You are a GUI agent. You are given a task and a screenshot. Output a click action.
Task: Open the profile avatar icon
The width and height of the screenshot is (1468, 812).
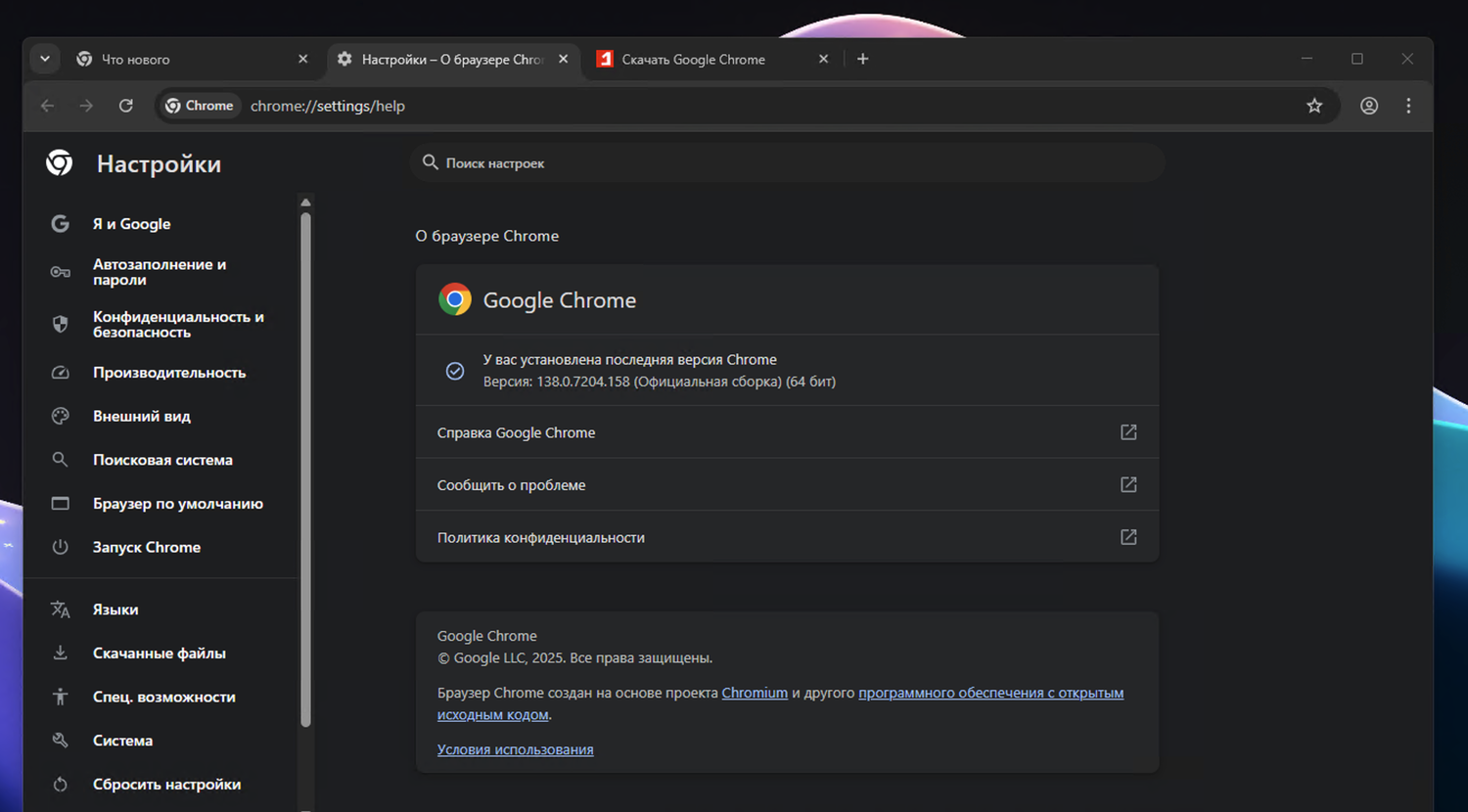coord(1369,106)
